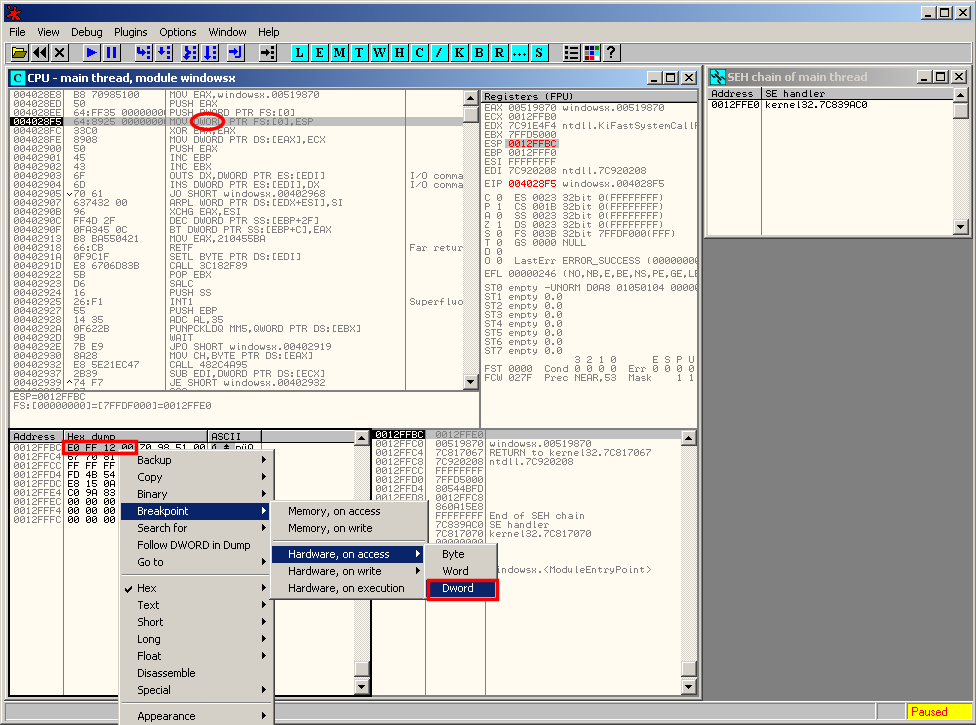Open the Log window with L button
Screen dimensions: 976x725
[300, 52]
